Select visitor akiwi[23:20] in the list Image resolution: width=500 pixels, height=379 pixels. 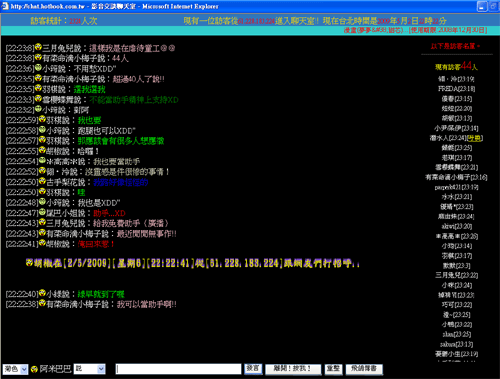(x=457, y=226)
